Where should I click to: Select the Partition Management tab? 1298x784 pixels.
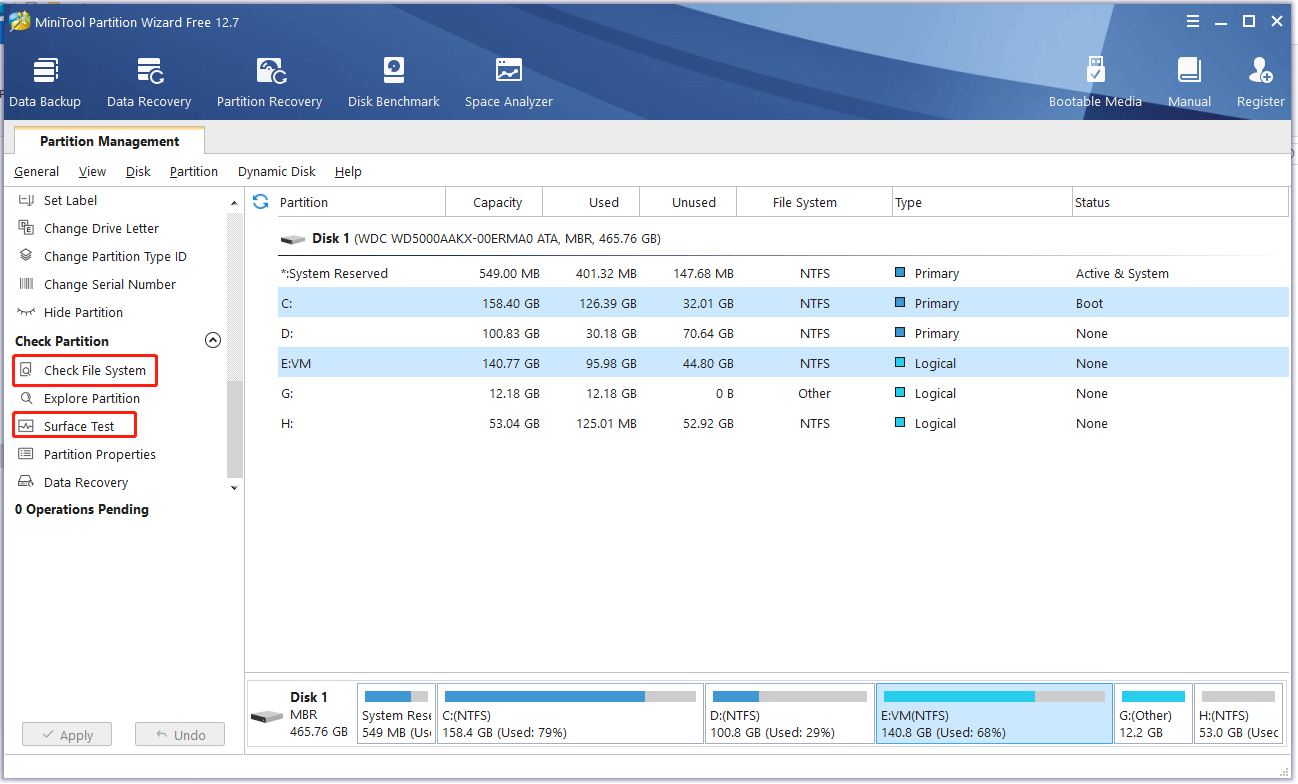coord(110,141)
